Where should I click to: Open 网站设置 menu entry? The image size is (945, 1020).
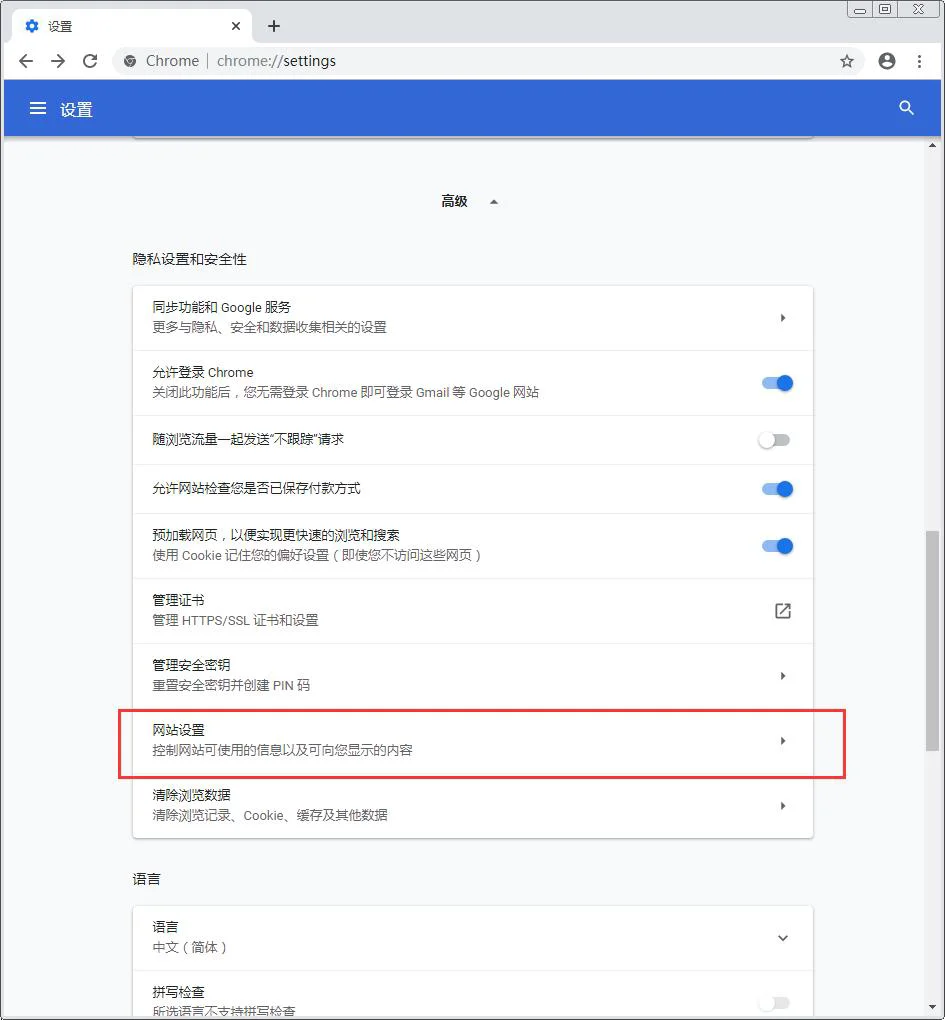tap(473, 741)
